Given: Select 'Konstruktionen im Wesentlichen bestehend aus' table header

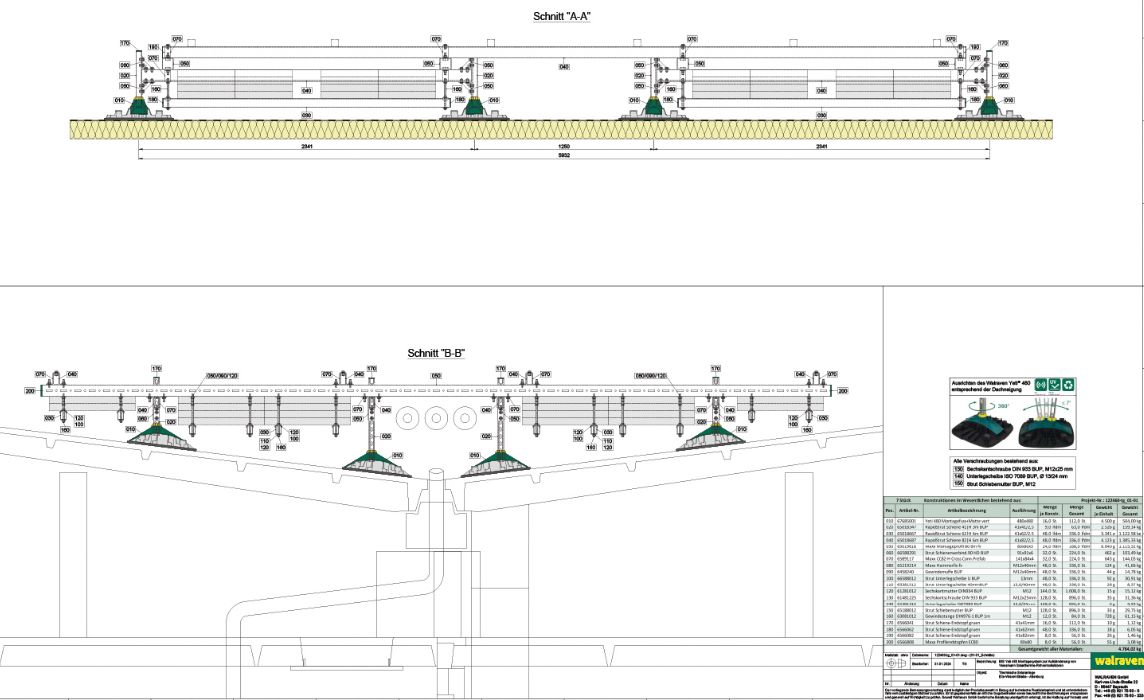Looking at the screenshot, I should pyautogui.click(x=971, y=501).
